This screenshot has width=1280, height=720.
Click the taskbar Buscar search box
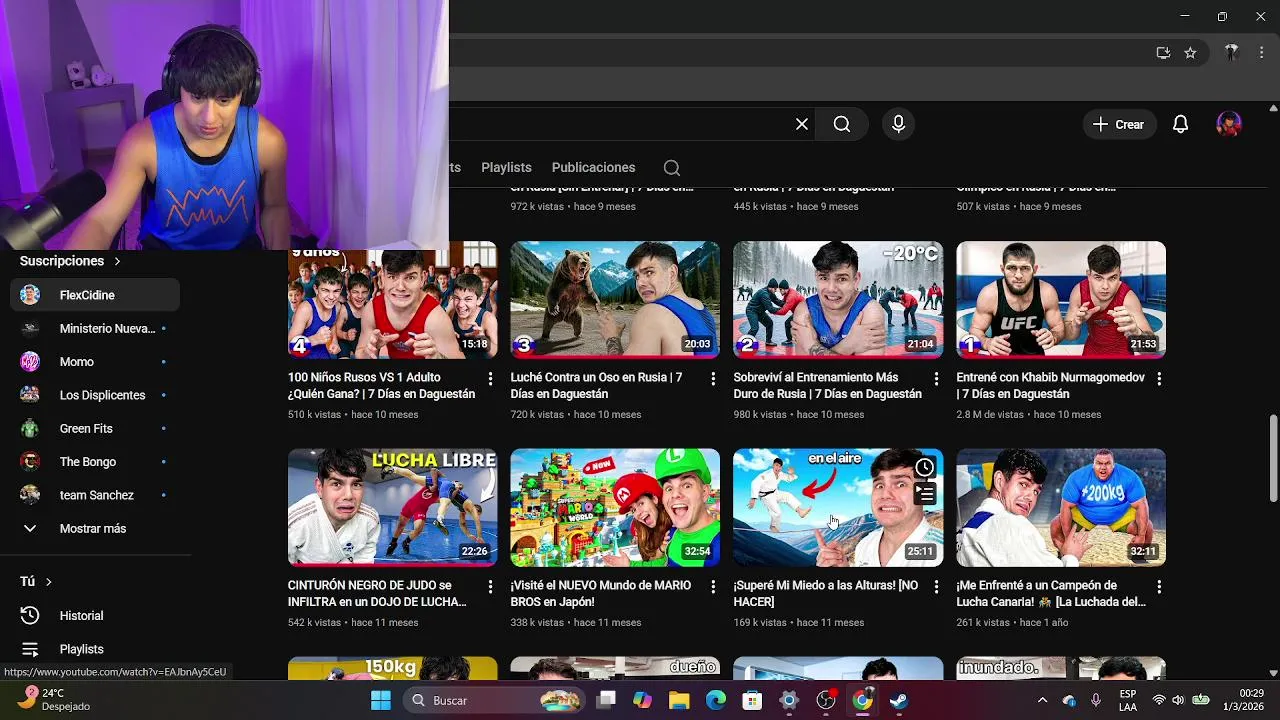tap(496, 700)
